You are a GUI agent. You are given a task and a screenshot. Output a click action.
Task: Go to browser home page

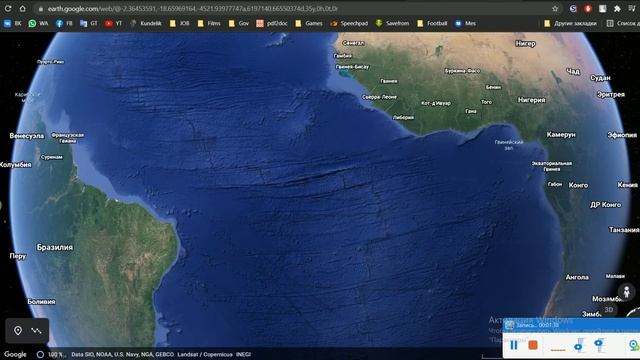tap(22, 8)
